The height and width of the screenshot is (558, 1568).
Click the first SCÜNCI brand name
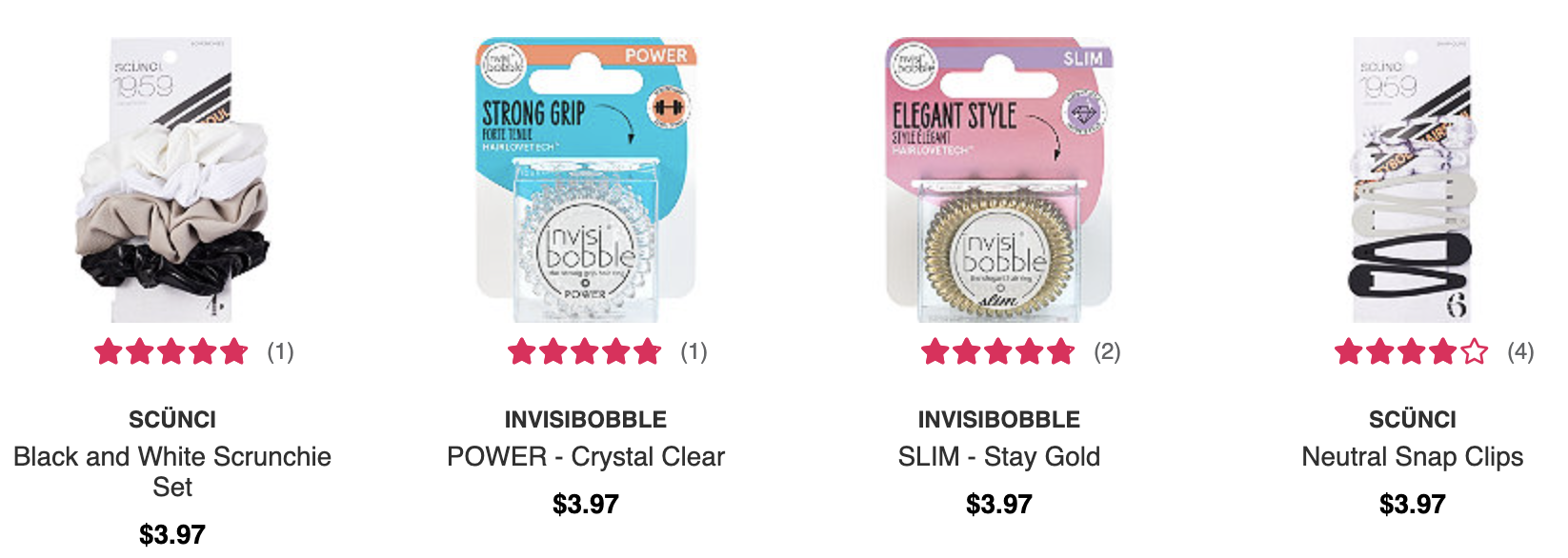tap(172, 419)
